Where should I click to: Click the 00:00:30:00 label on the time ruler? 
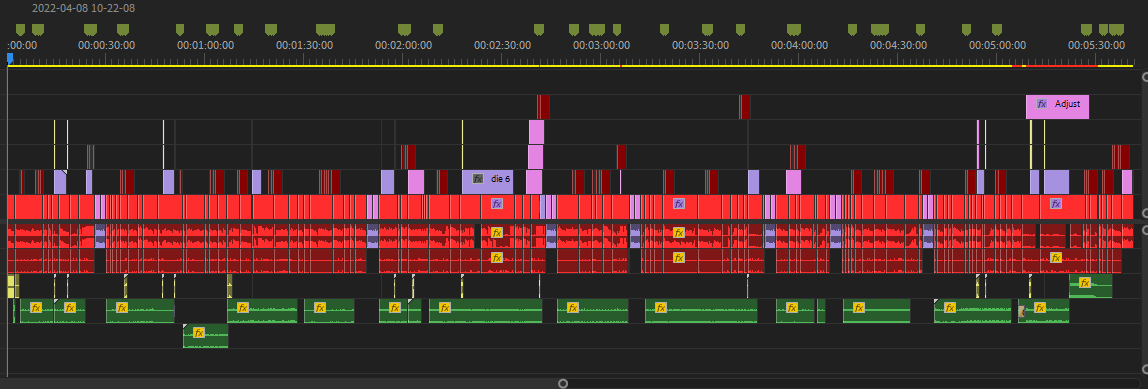[x=107, y=45]
